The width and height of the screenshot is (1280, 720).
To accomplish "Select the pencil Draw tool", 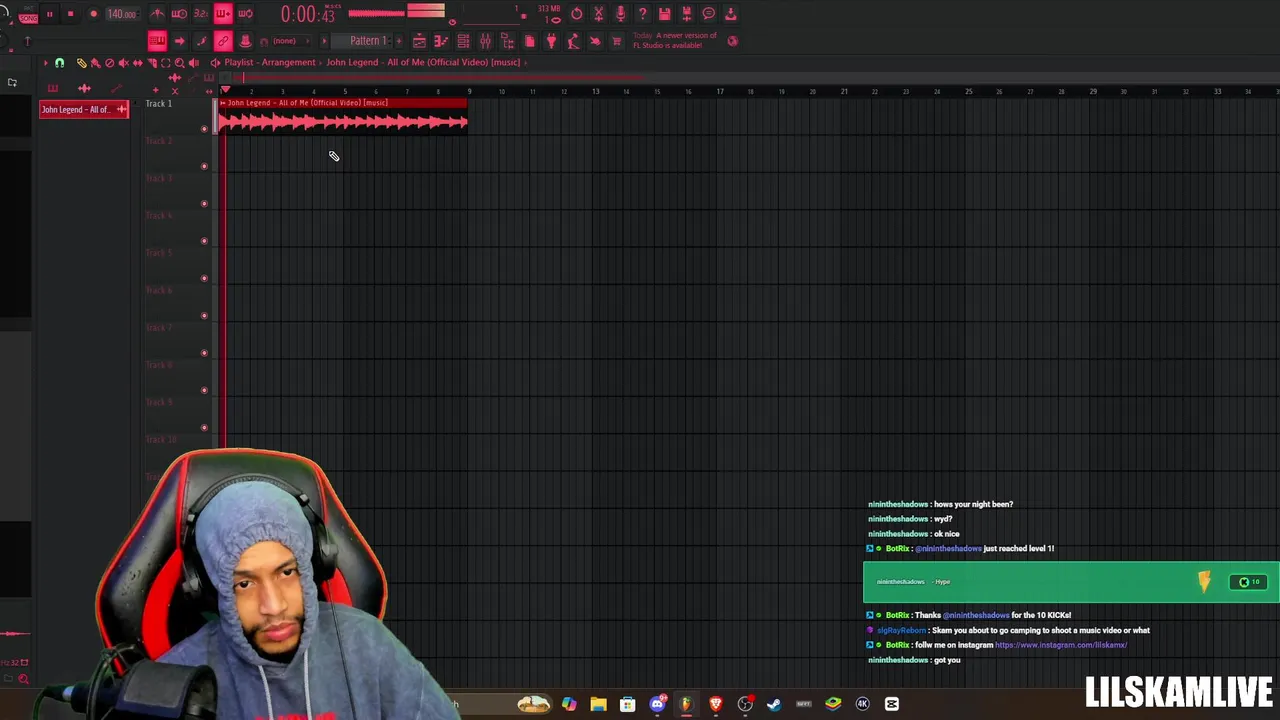I will pos(81,62).
